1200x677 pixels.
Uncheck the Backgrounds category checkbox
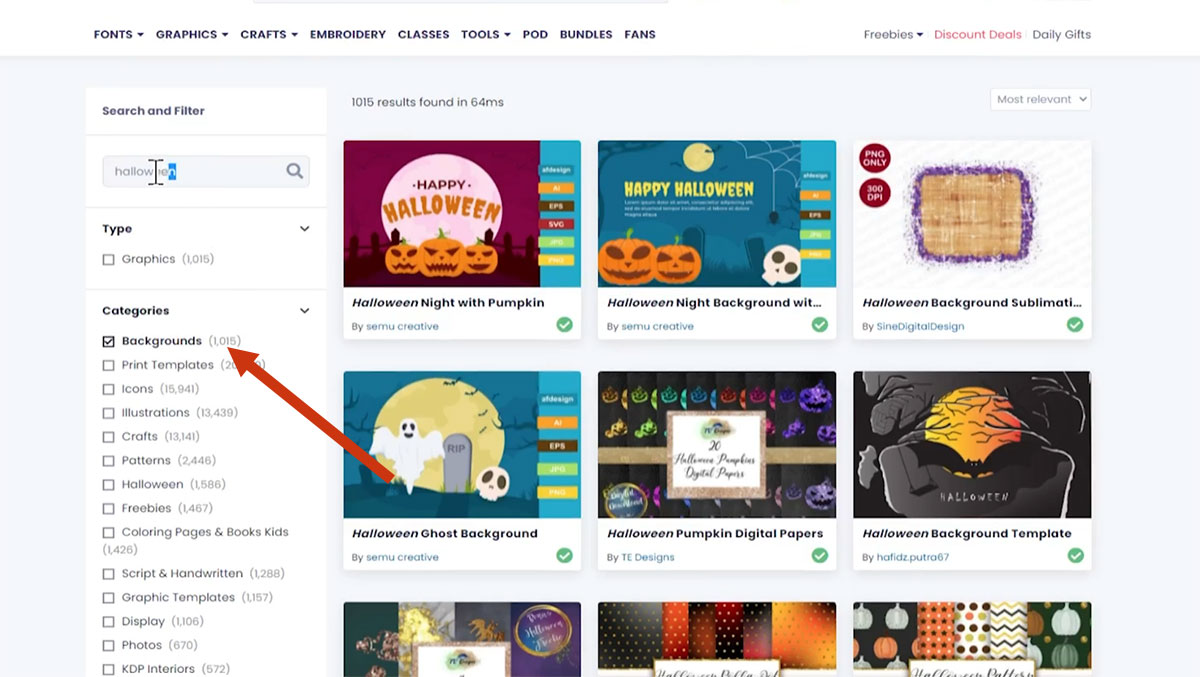pos(108,341)
